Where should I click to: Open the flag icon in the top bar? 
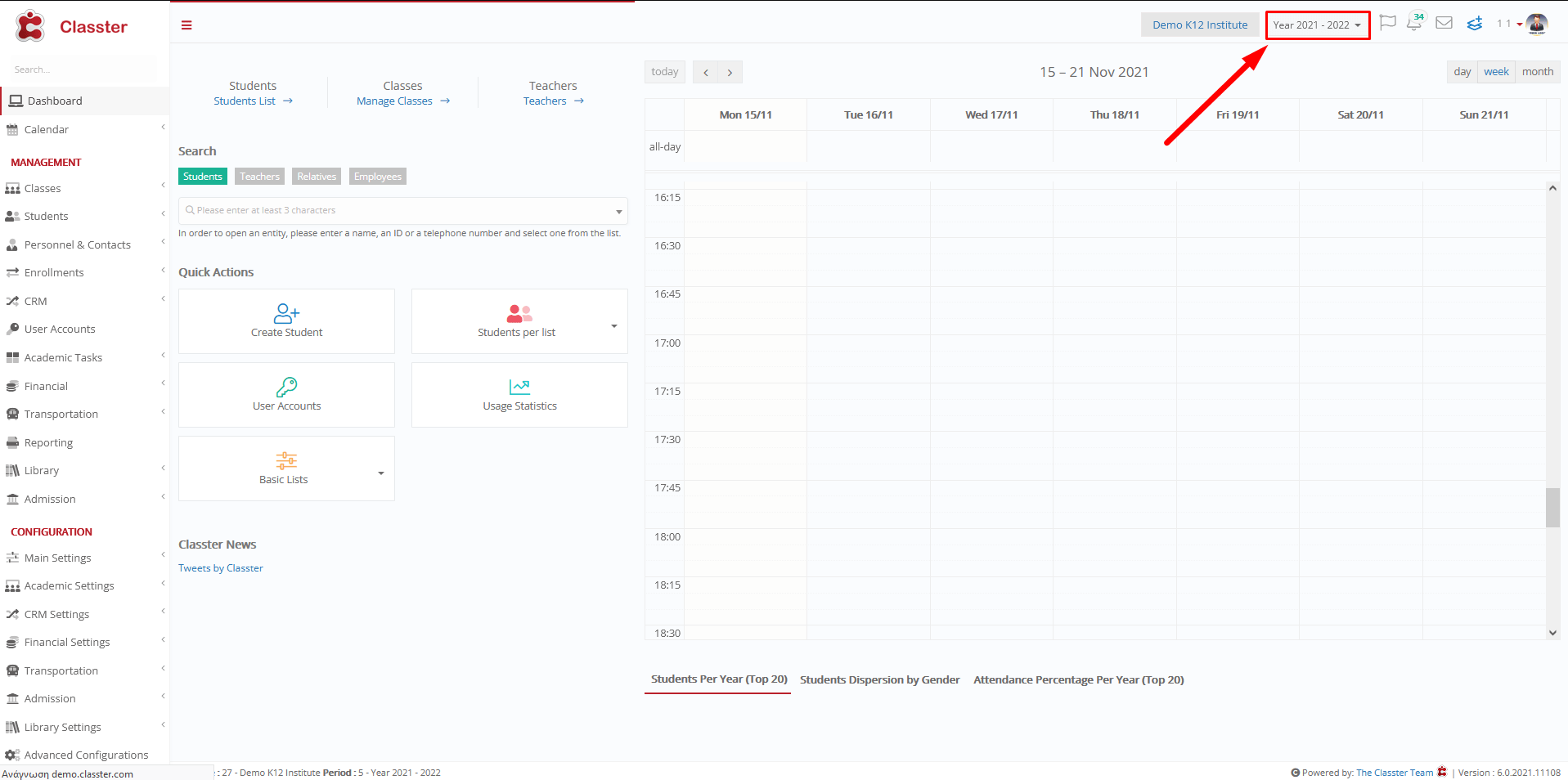[1387, 24]
